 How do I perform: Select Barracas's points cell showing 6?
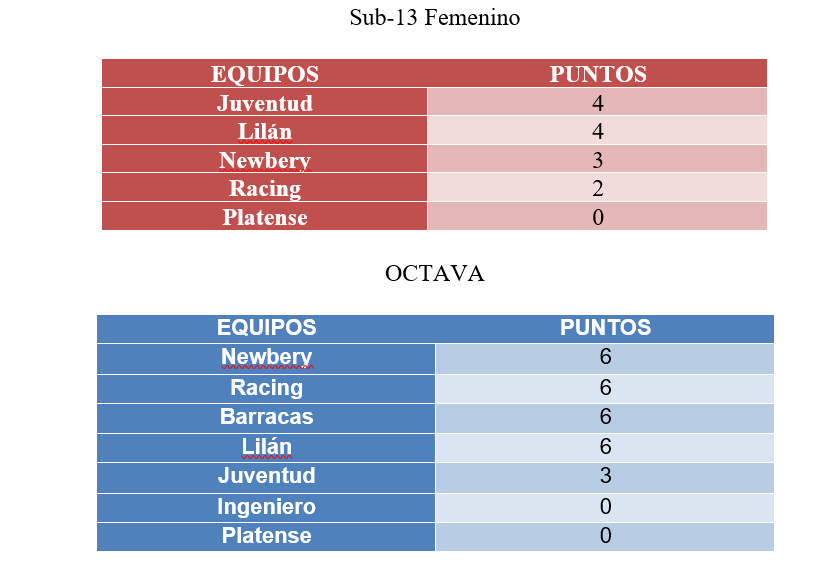click(x=605, y=417)
